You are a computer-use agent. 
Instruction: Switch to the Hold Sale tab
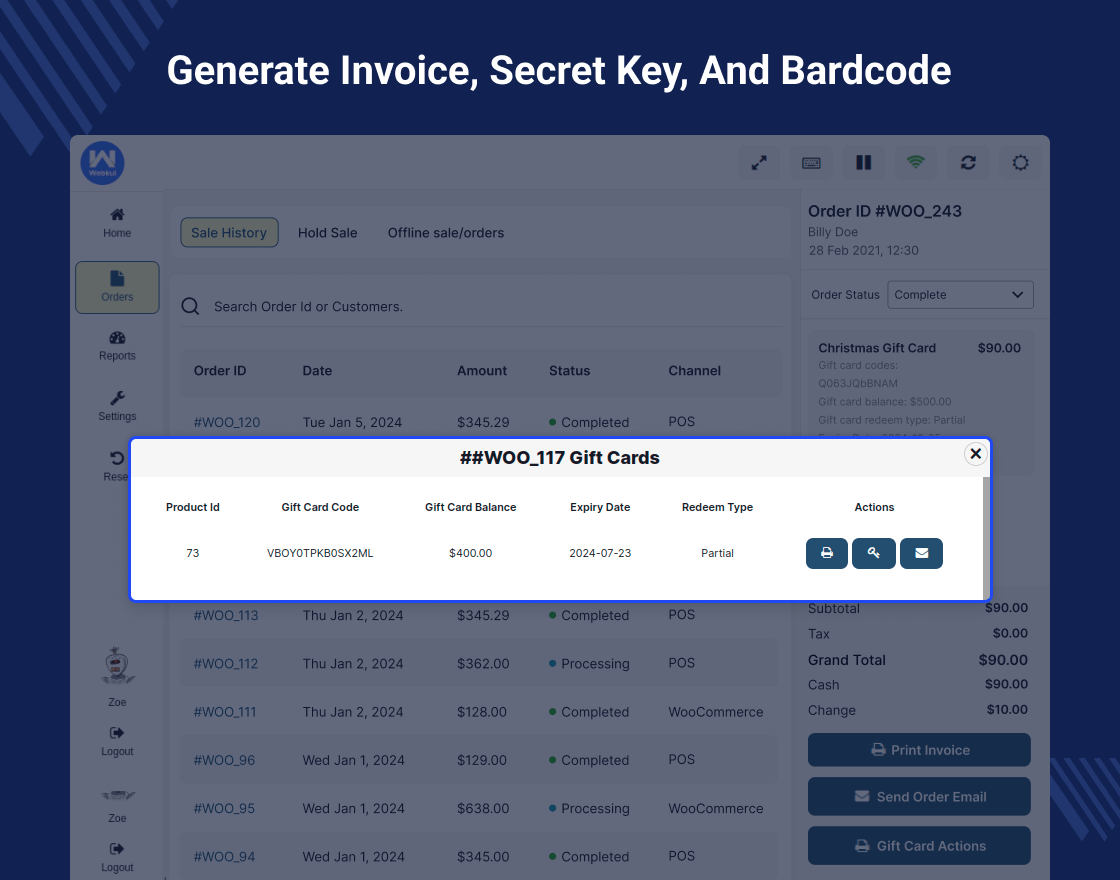(x=327, y=232)
